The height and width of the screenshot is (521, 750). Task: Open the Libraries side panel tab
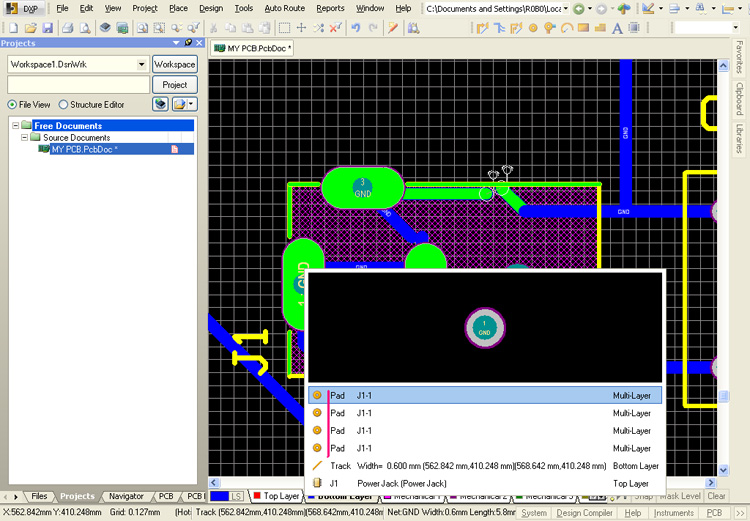(x=739, y=139)
